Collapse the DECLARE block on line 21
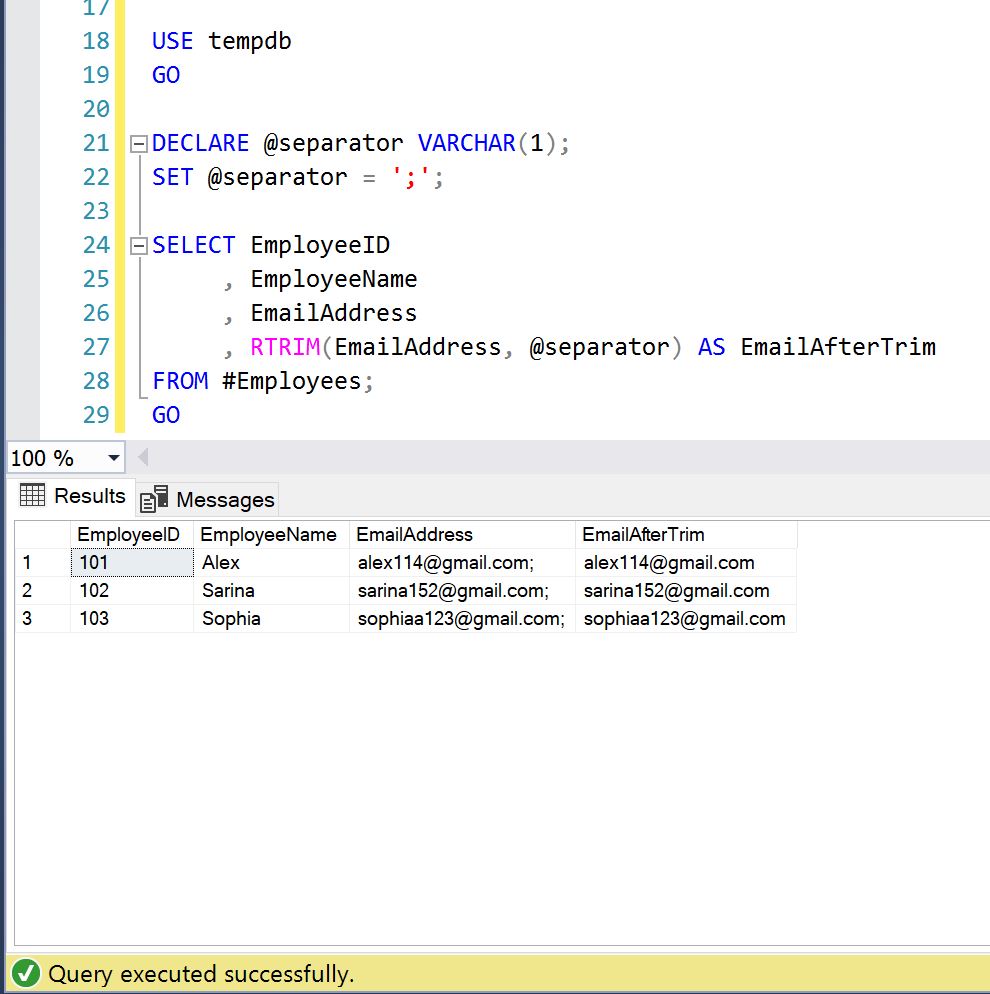Image resolution: width=990 pixels, height=994 pixels. (x=139, y=144)
